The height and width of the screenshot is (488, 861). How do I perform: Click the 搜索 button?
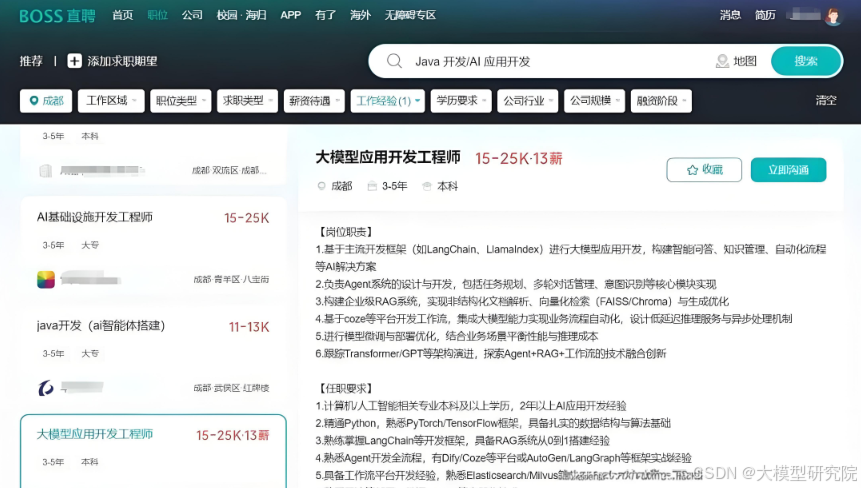pos(806,61)
